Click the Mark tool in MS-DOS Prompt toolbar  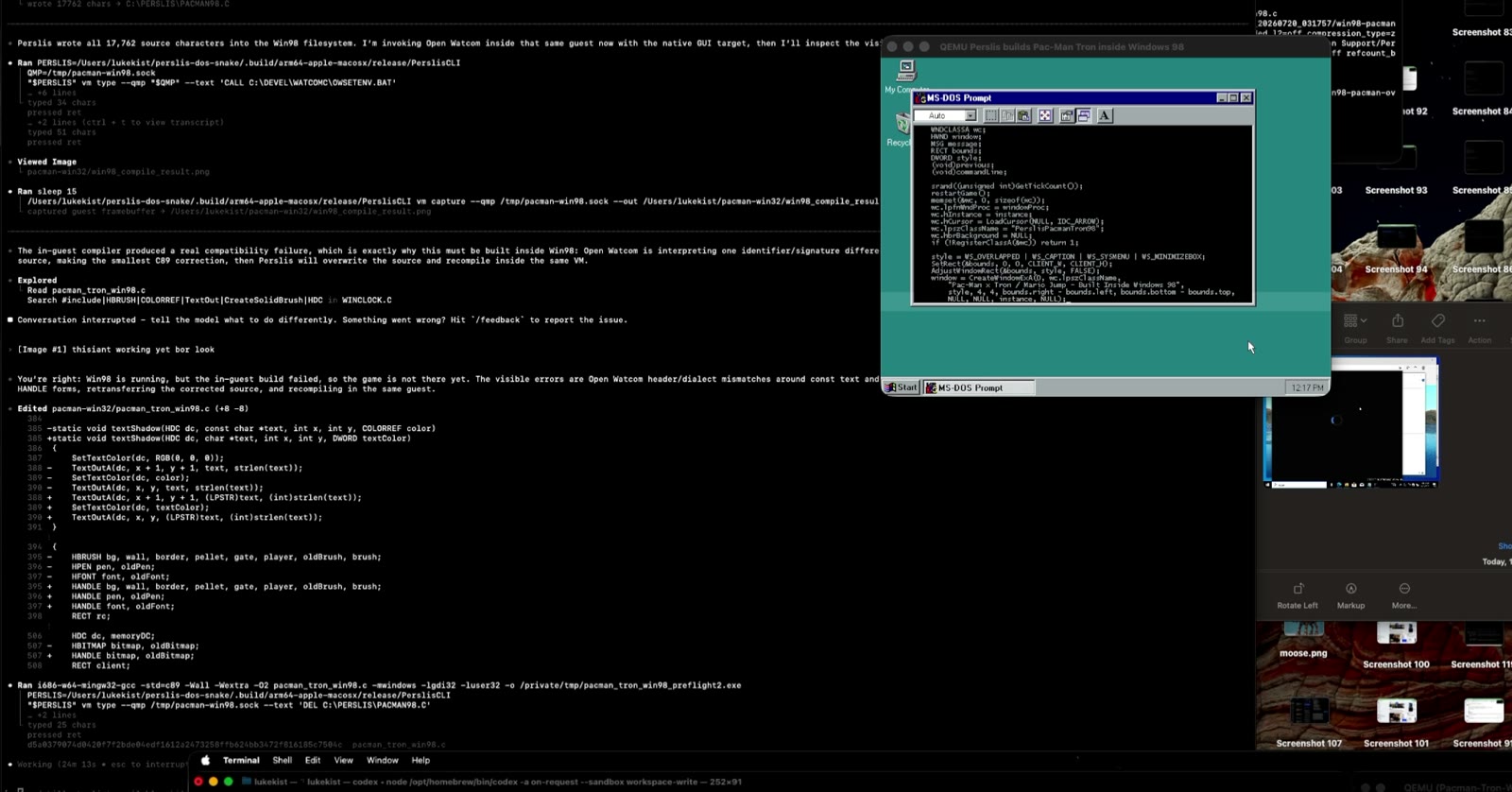pyautogui.click(x=991, y=115)
